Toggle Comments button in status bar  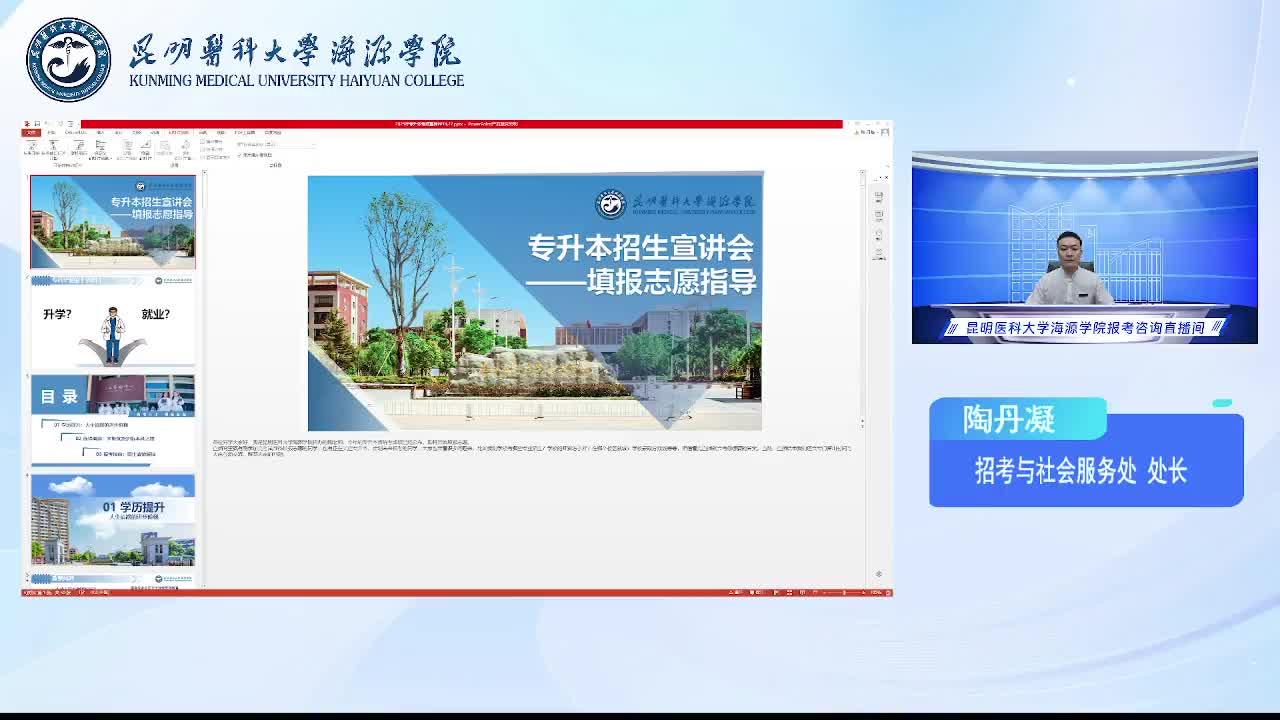[x=757, y=593]
